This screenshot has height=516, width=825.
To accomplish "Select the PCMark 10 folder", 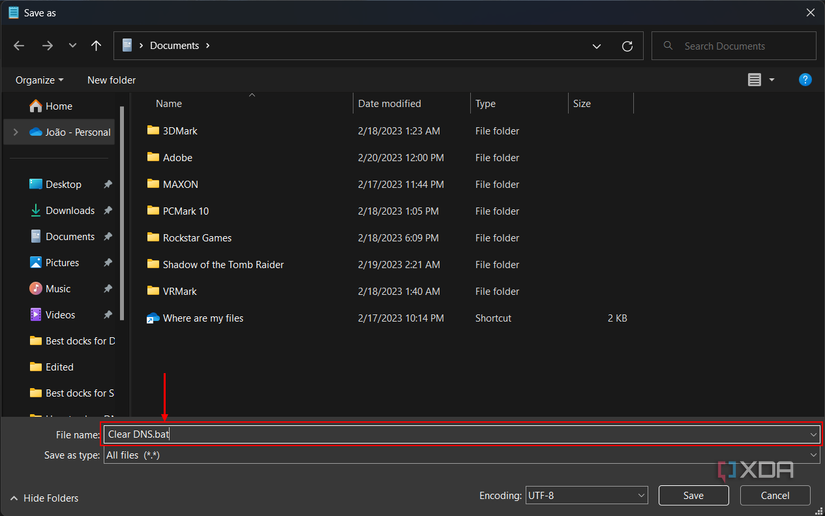I will 178,211.
